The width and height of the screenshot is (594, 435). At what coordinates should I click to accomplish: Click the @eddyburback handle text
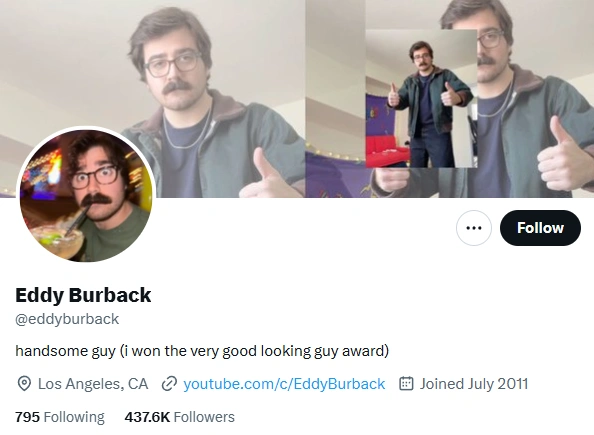point(67,319)
